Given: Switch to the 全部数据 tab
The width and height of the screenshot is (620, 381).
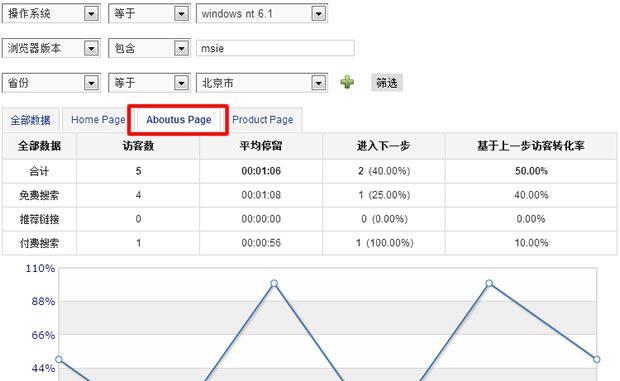Looking at the screenshot, I should (x=30, y=120).
